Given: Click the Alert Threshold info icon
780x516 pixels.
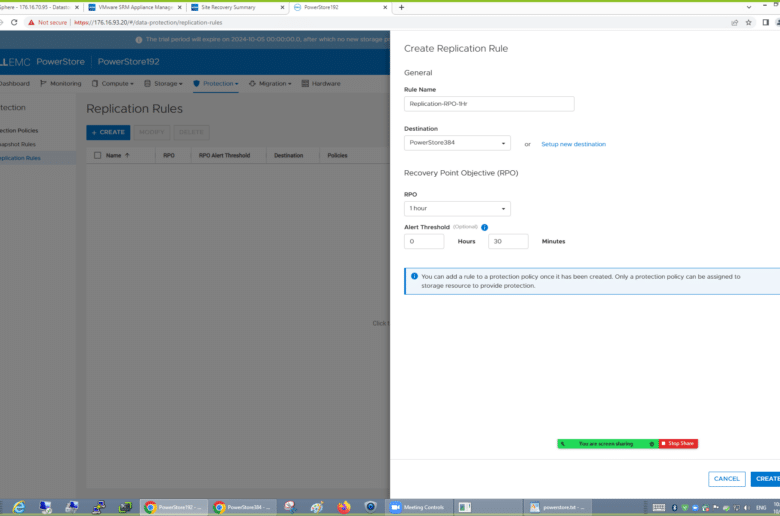Looking at the screenshot, I should tap(485, 227).
